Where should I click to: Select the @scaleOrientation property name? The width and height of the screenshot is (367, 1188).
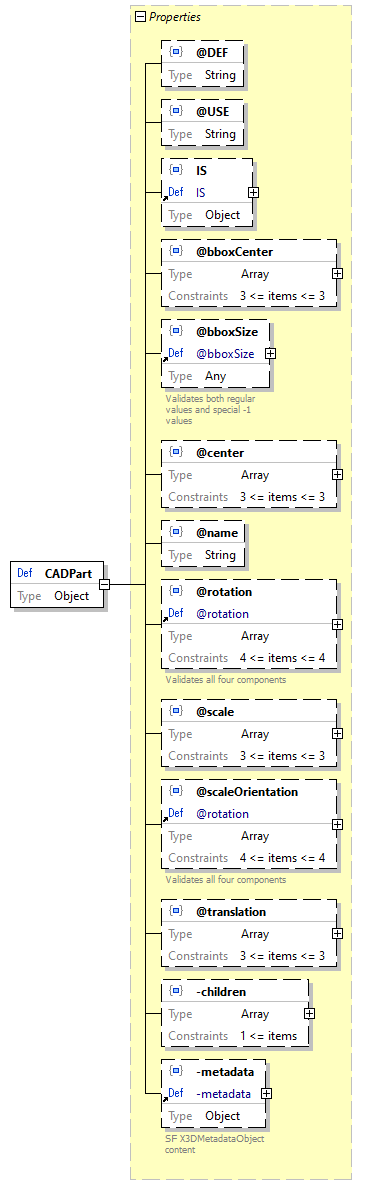[x=247, y=792]
